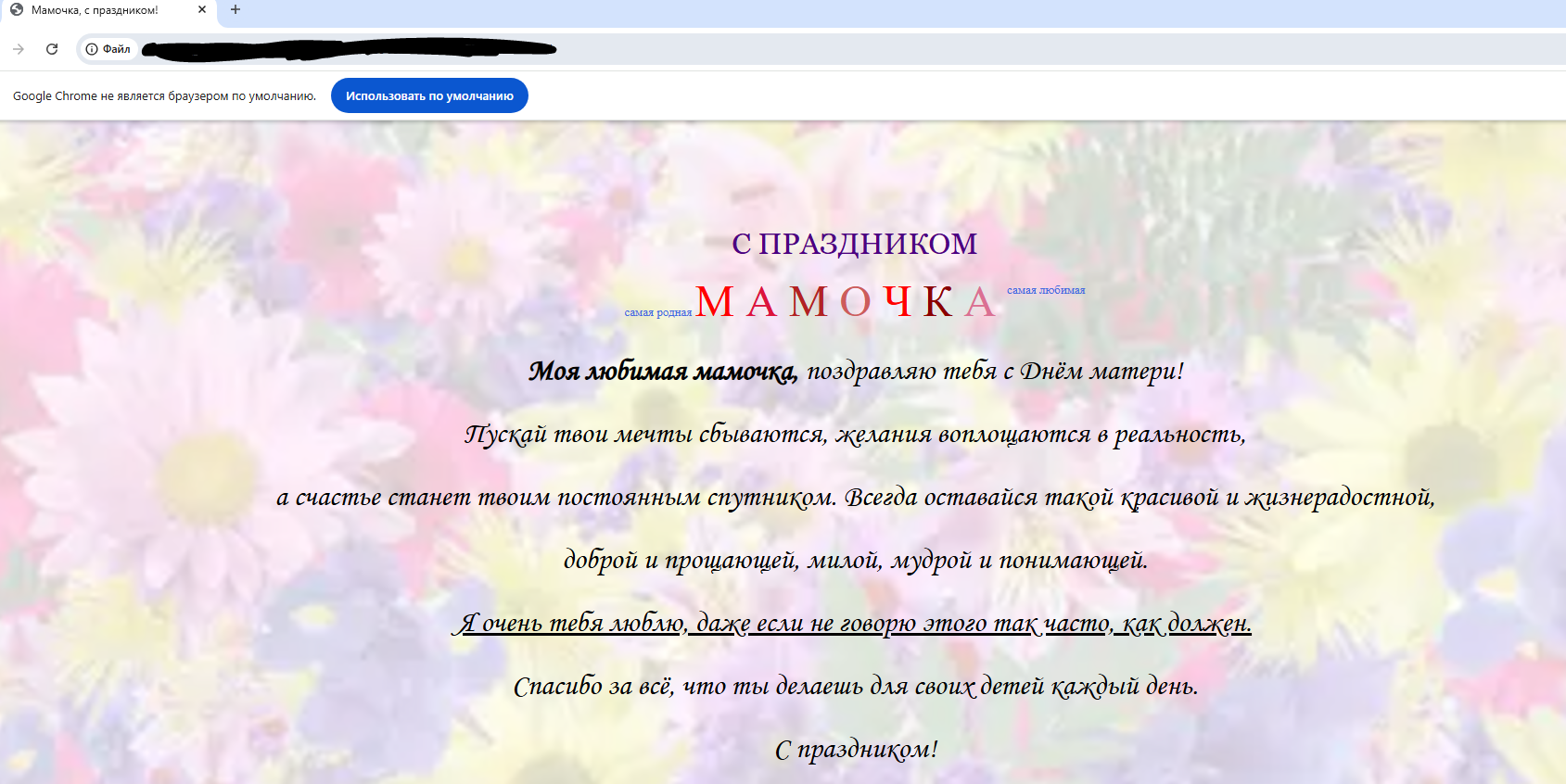Click the underlined "Я очень тебя люблю" sentence
The image size is (1566, 784).
(x=854, y=624)
